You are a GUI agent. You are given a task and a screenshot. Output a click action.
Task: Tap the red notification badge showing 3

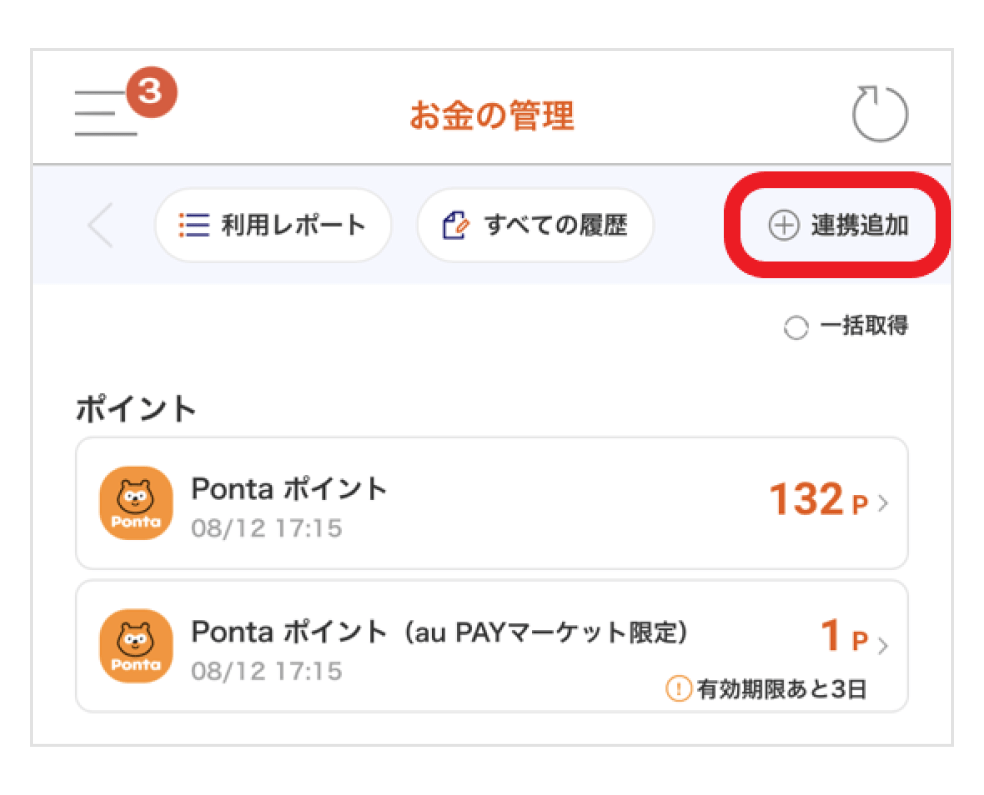coord(149,92)
